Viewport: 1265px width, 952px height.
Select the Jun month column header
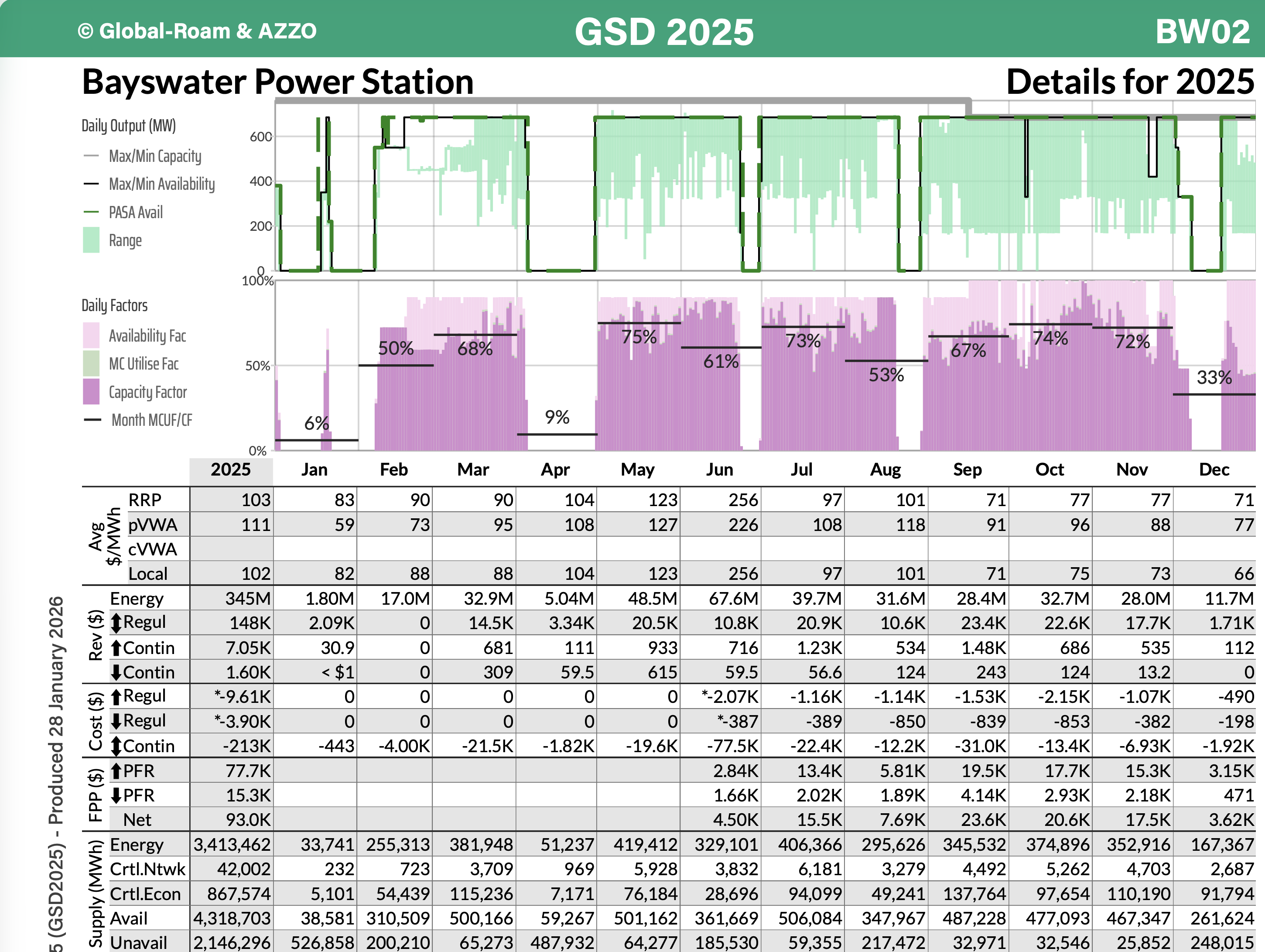[719, 470]
